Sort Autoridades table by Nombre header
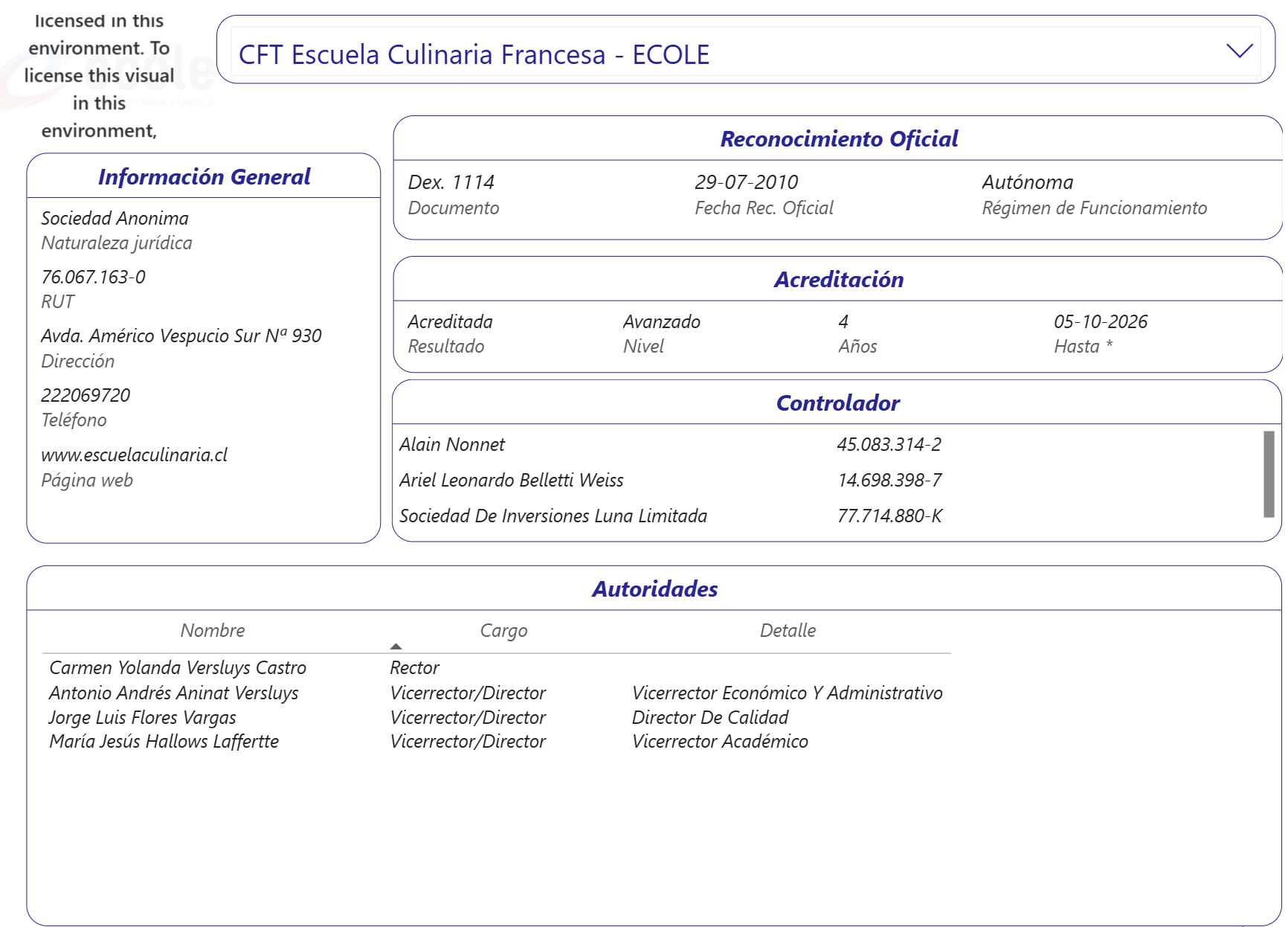This screenshot has width=1288, height=927. pyautogui.click(x=213, y=630)
